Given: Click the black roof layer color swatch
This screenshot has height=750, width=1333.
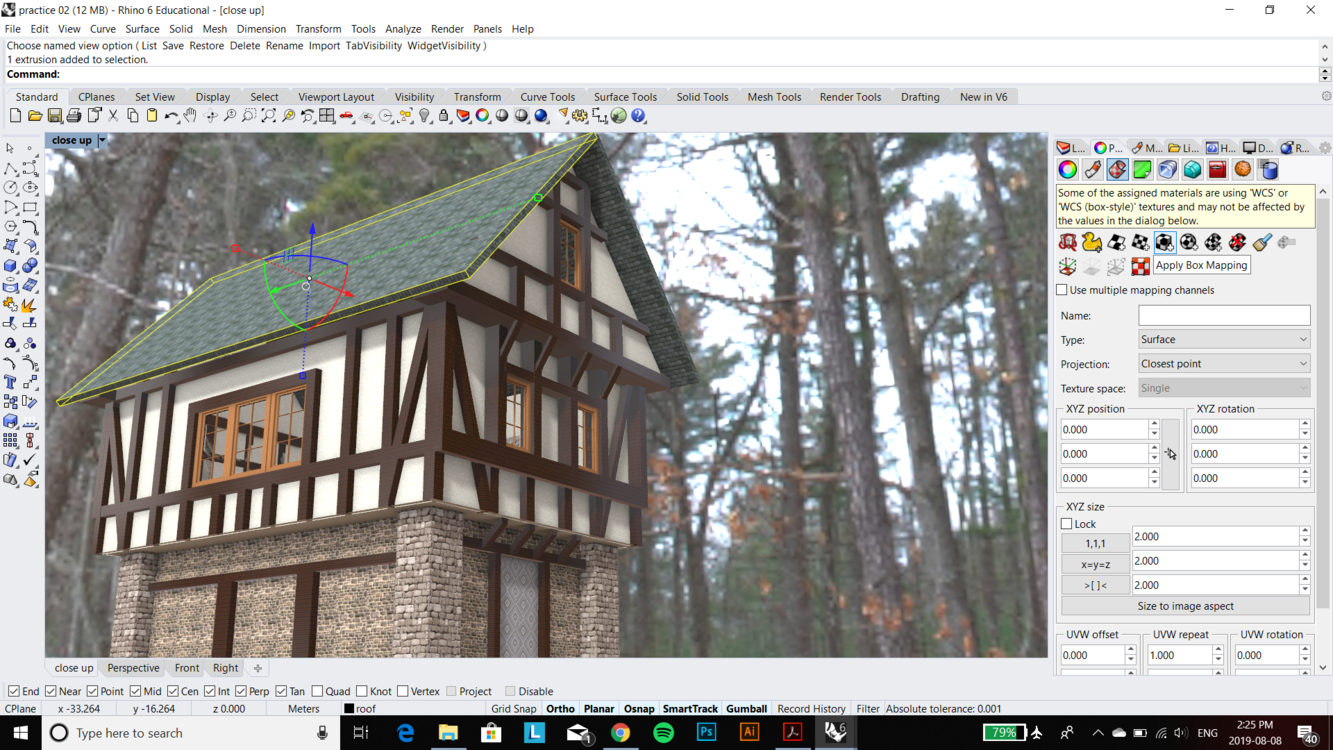Looking at the screenshot, I should (x=349, y=709).
